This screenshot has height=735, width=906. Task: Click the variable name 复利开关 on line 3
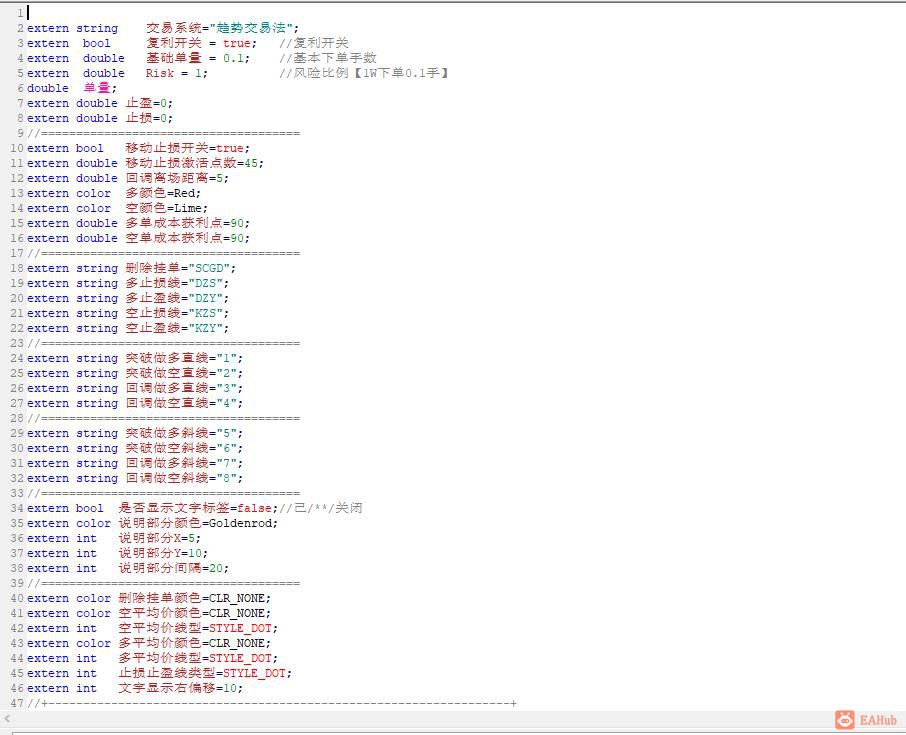click(x=173, y=43)
